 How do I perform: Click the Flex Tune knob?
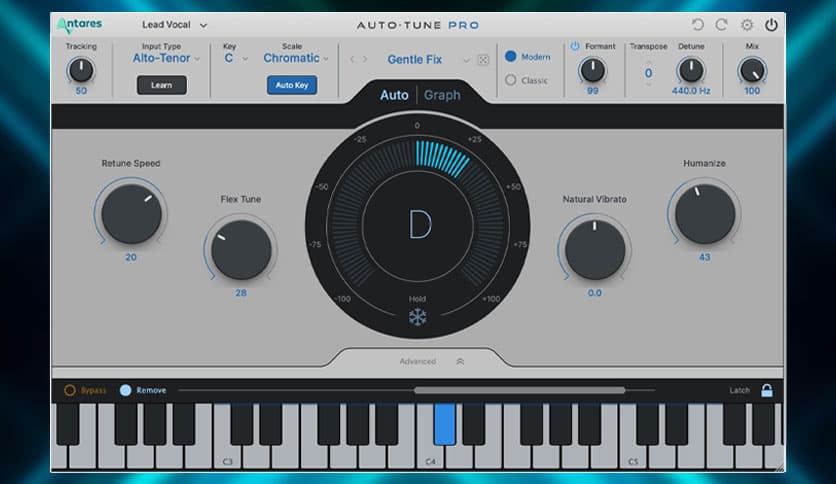241,249
